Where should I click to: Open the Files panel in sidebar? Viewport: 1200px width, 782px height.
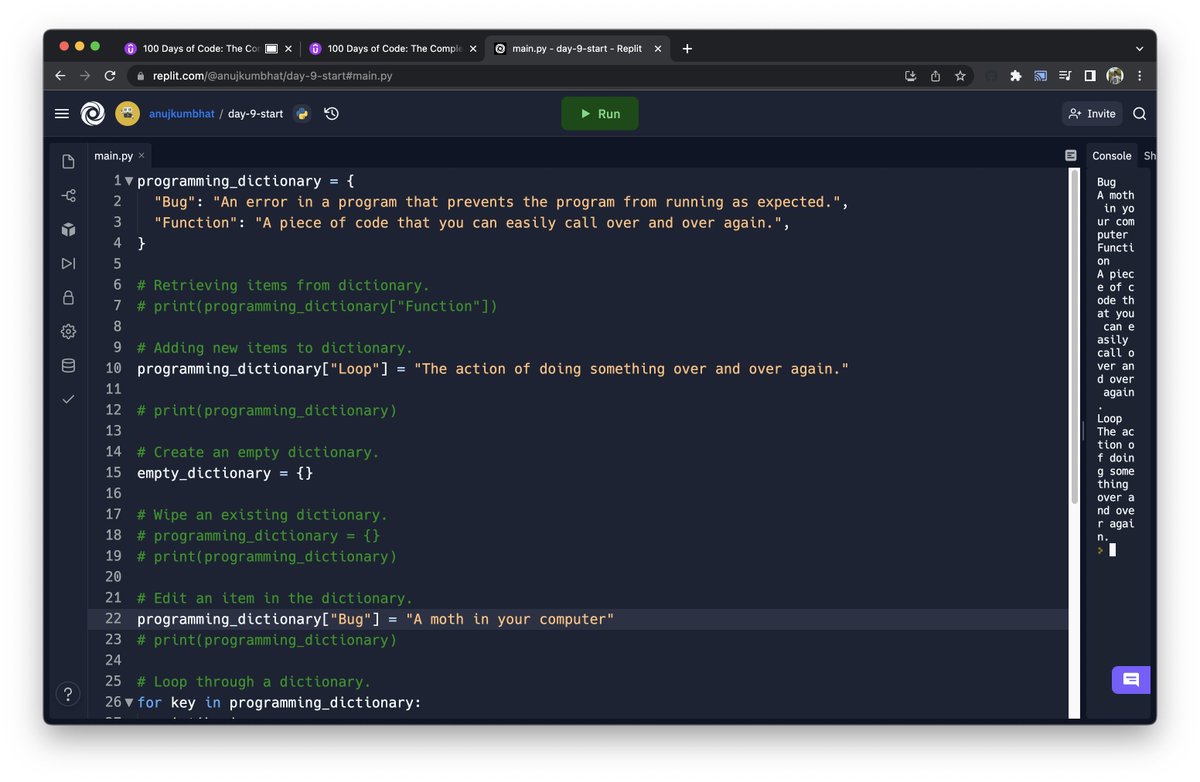click(x=68, y=162)
